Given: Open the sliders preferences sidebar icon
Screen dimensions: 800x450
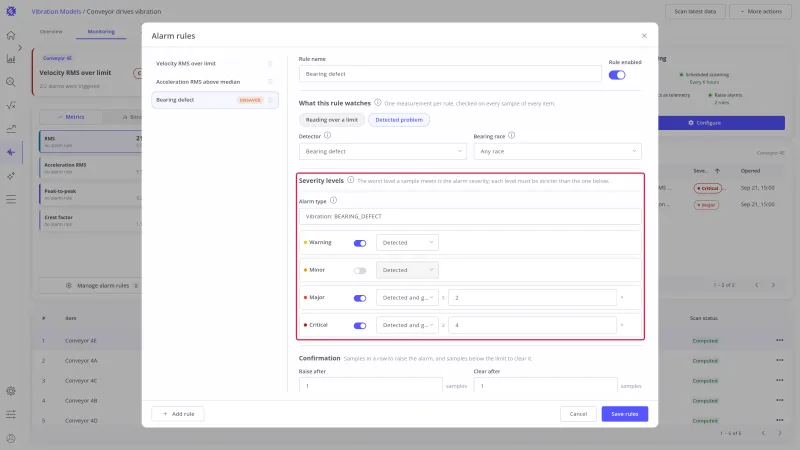Looking at the screenshot, I should pyautogui.click(x=11, y=414).
